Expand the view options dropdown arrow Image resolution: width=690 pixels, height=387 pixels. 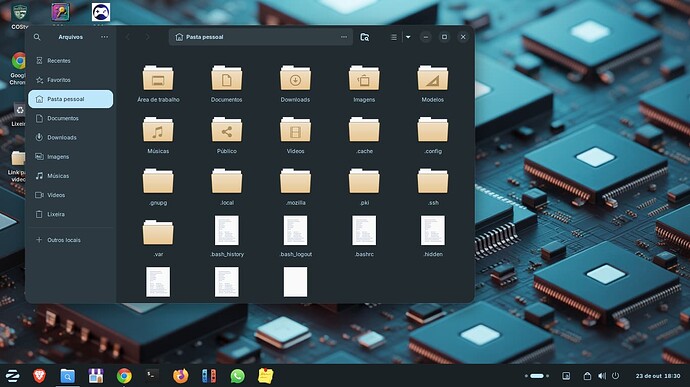(408, 37)
